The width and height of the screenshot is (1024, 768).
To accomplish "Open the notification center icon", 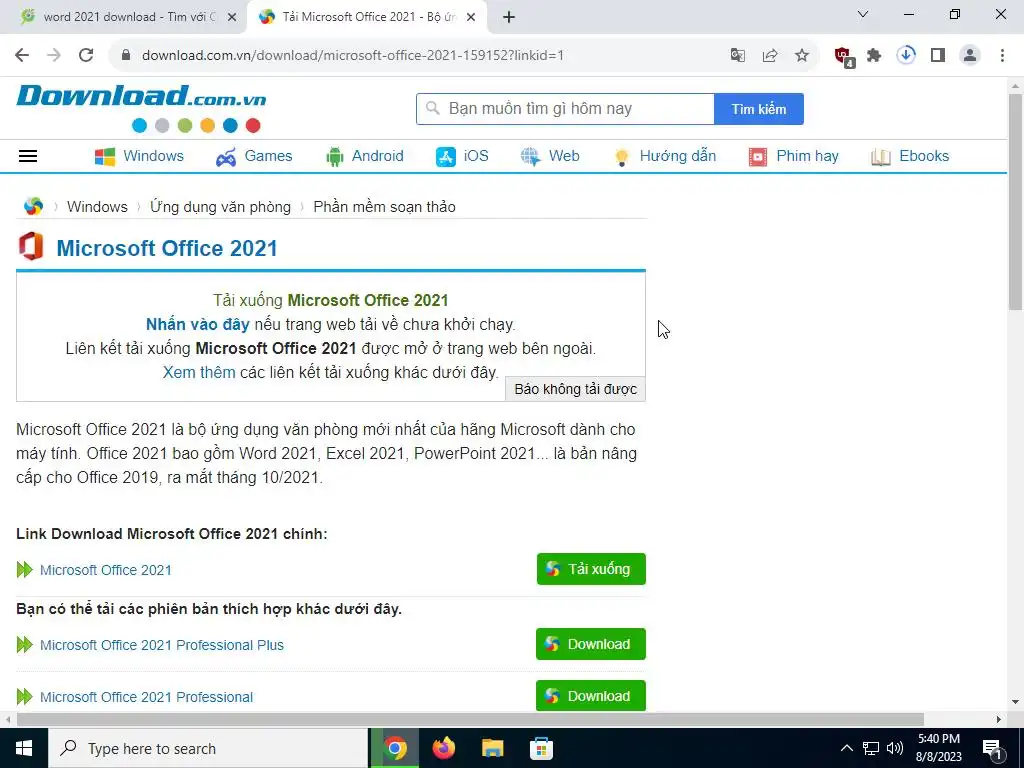I will coord(992,748).
